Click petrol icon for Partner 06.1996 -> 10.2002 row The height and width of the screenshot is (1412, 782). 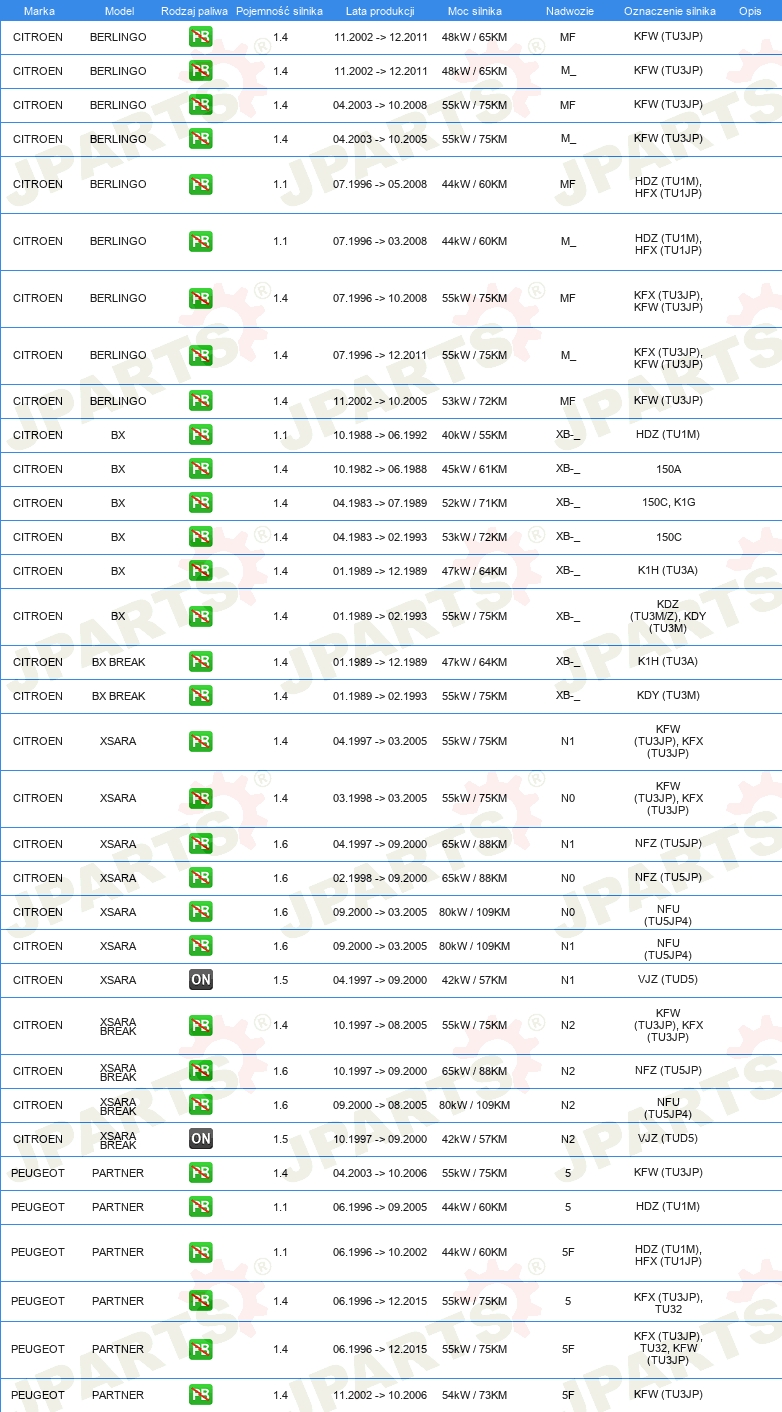tap(201, 1252)
